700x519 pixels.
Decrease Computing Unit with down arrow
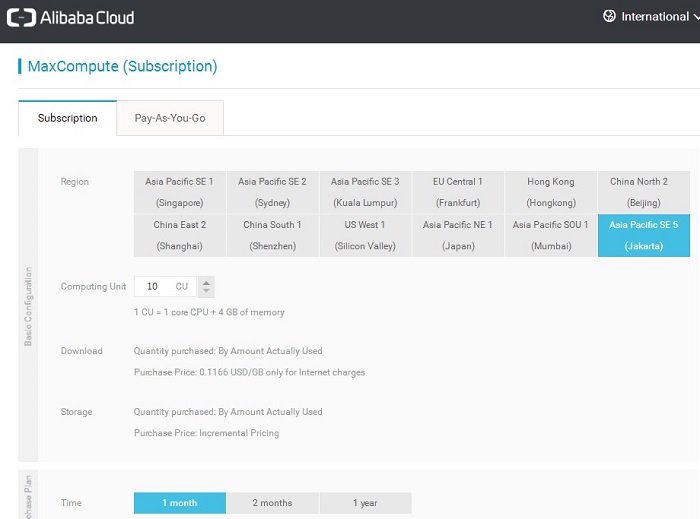pos(206,291)
